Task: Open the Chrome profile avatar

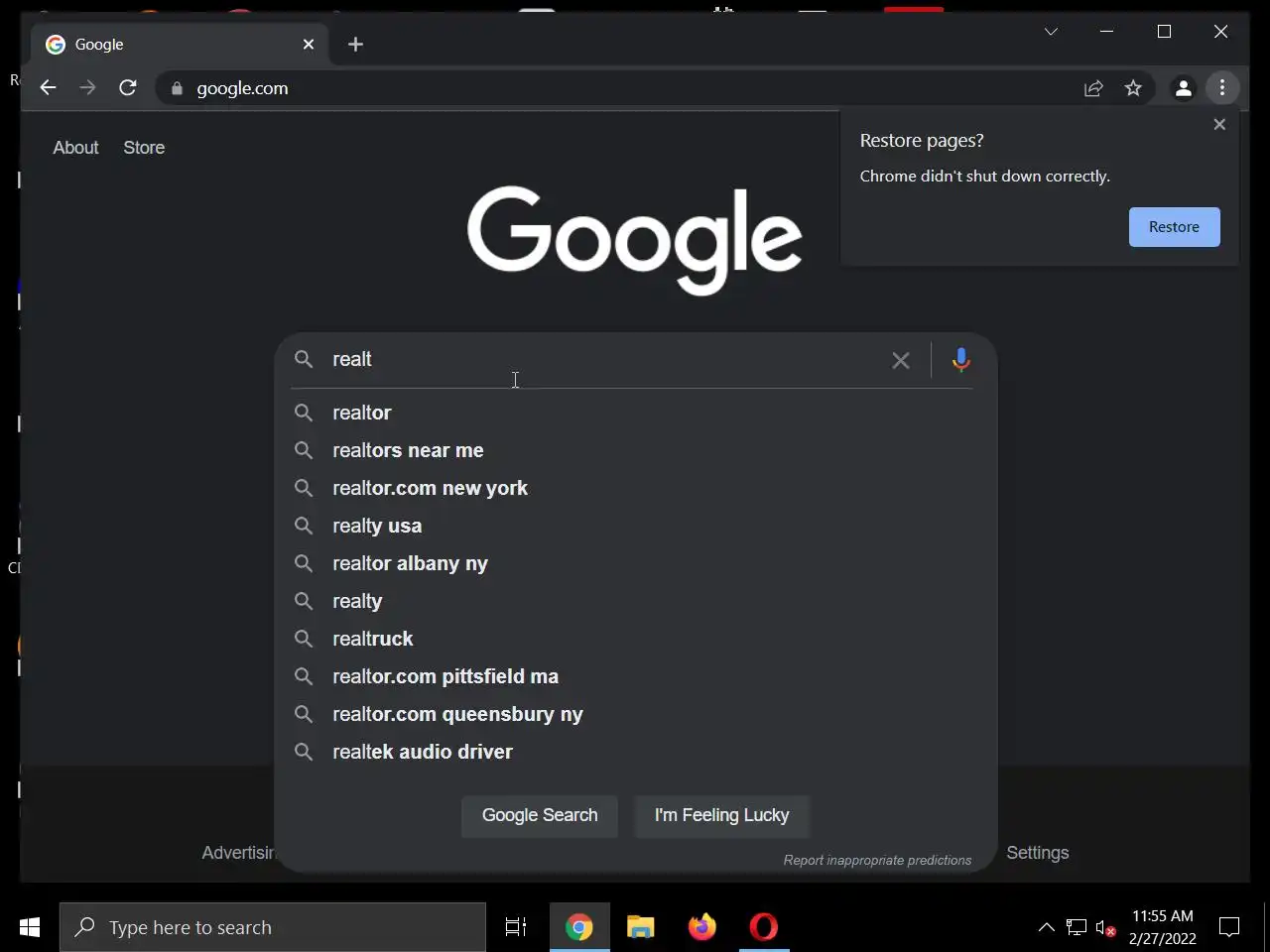Action: point(1183,88)
